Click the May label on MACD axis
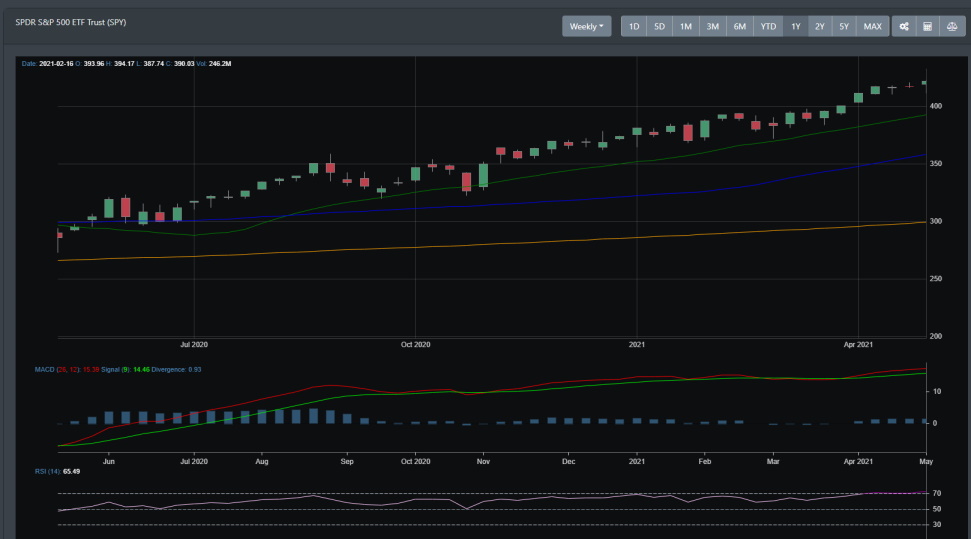Screen dimensions: 971x539 point(926,462)
